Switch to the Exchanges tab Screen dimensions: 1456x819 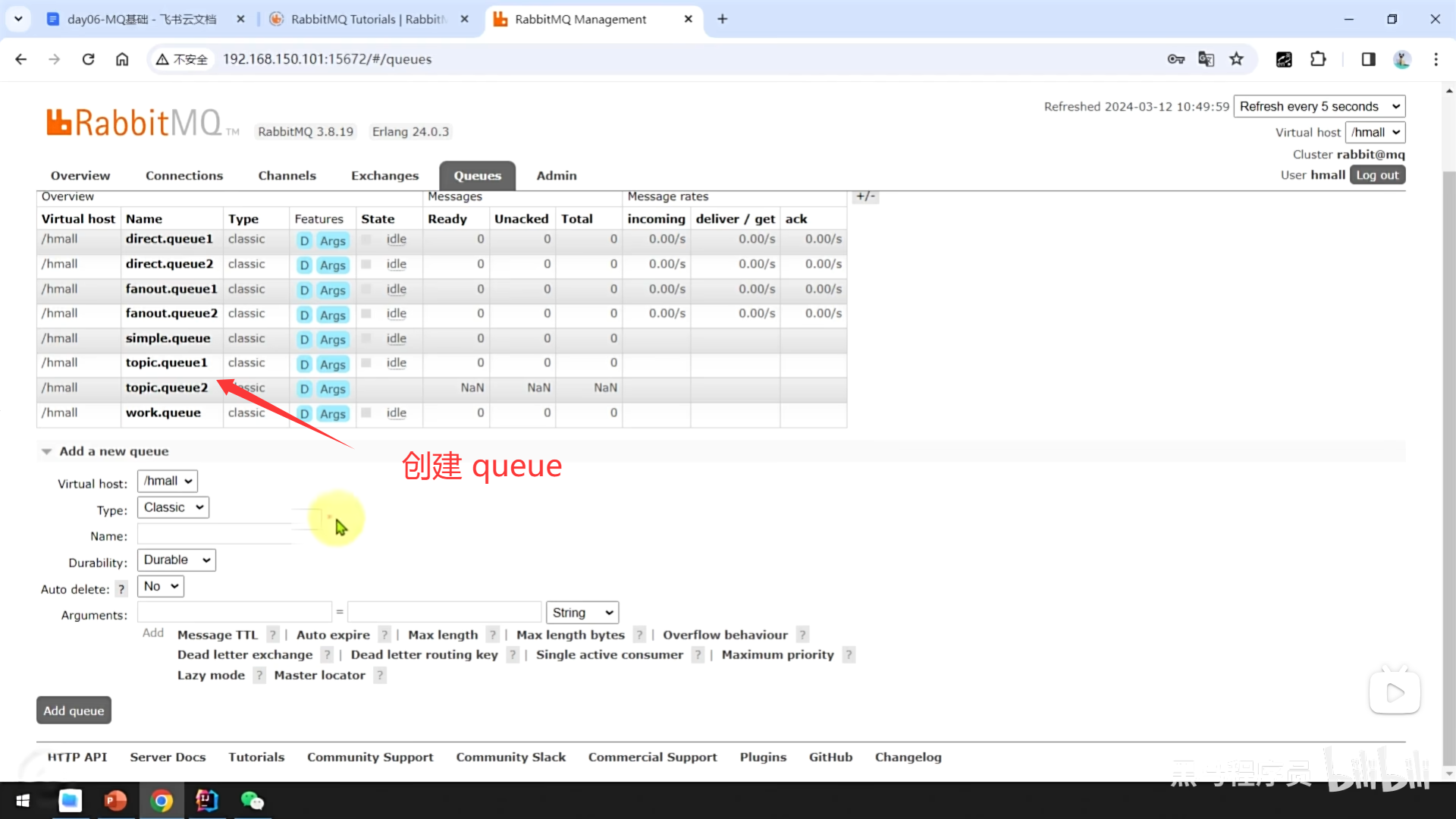pyautogui.click(x=384, y=176)
